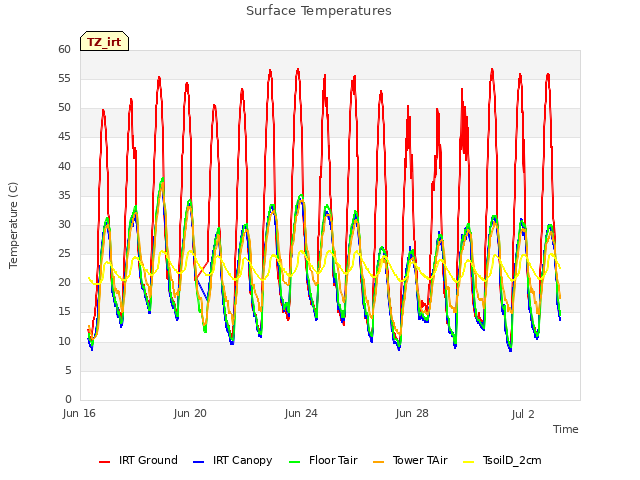Viewport: 640px width, 480px height.
Task: Click the 45 y-axis tick label
Action: coord(64,137)
